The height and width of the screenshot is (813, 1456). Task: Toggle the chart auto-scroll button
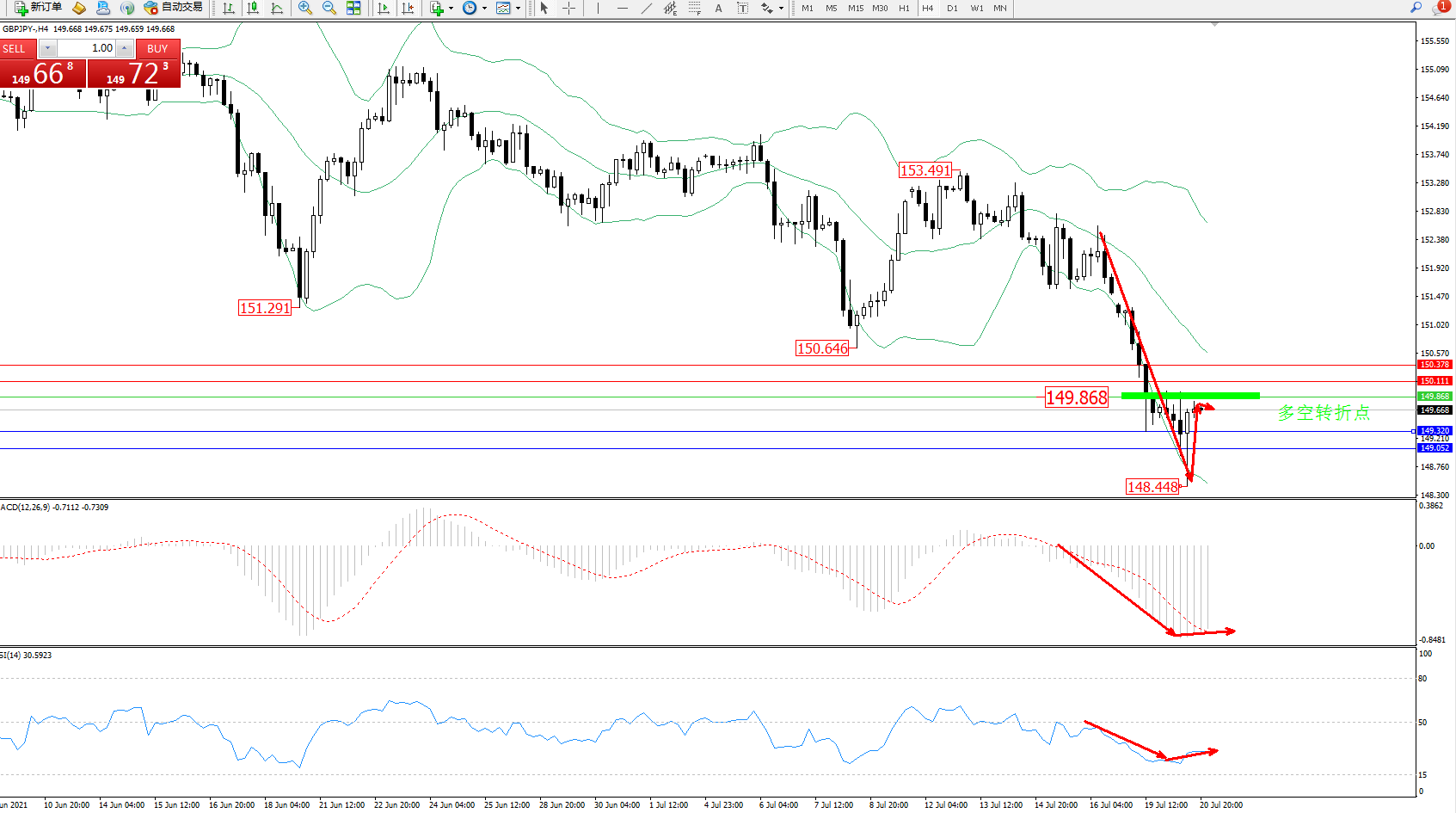click(384, 8)
